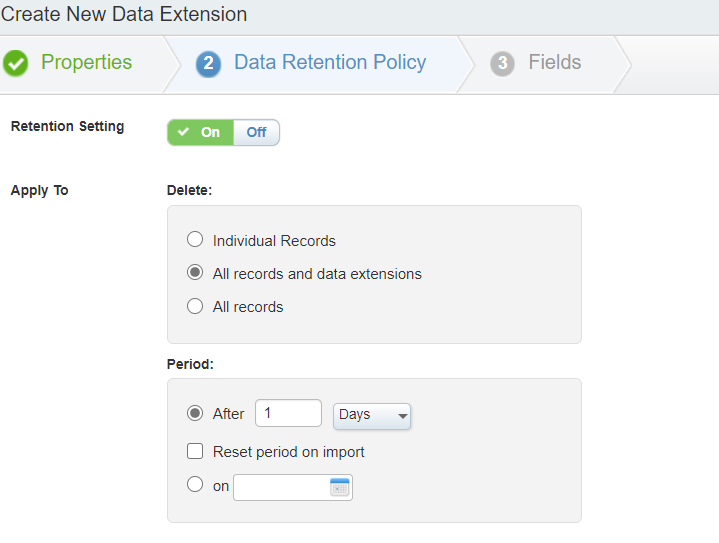Go to the Properties step tab
The width and height of the screenshot is (719, 543).
[86, 62]
